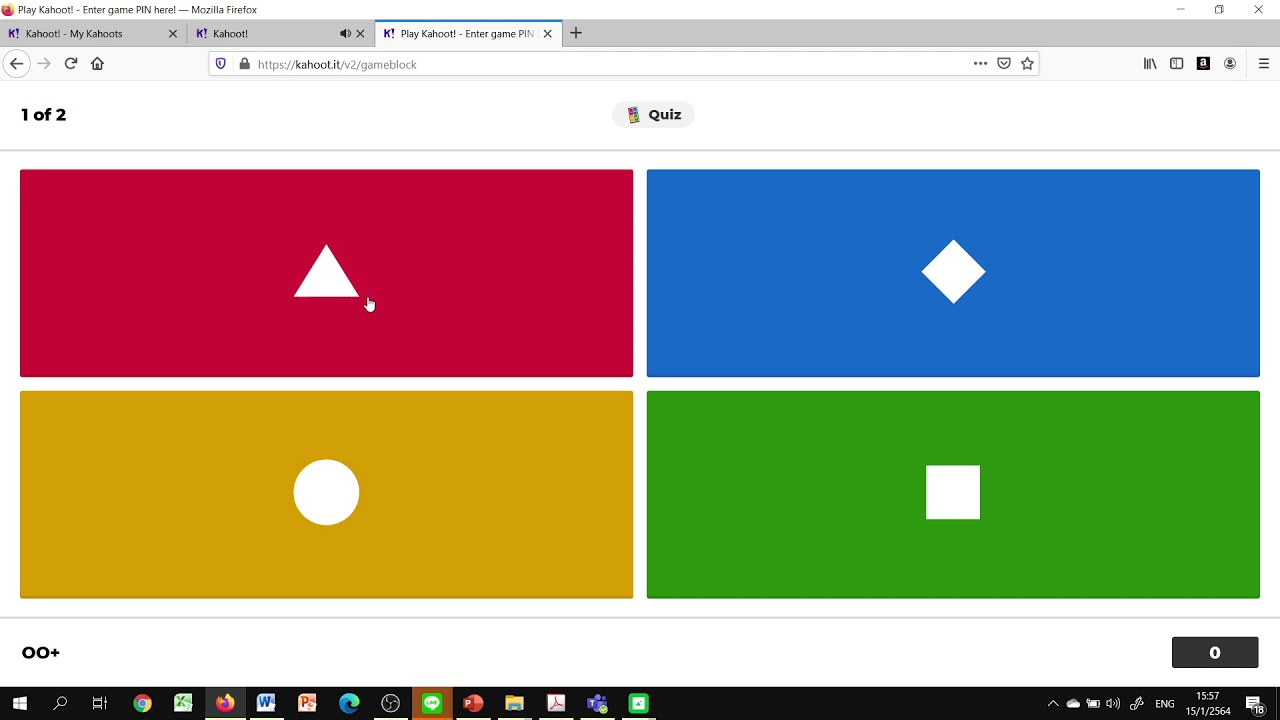1280x720 pixels.
Task: Switch ENG input language
Action: (x=1165, y=704)
